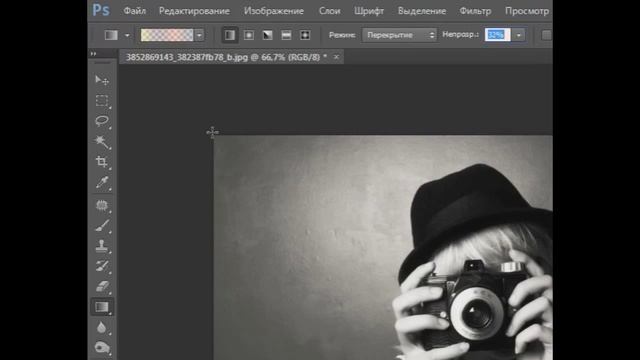Click the gradient preview swatch
This screenshot has width=640, height=360.
click(x=167, y=35)
